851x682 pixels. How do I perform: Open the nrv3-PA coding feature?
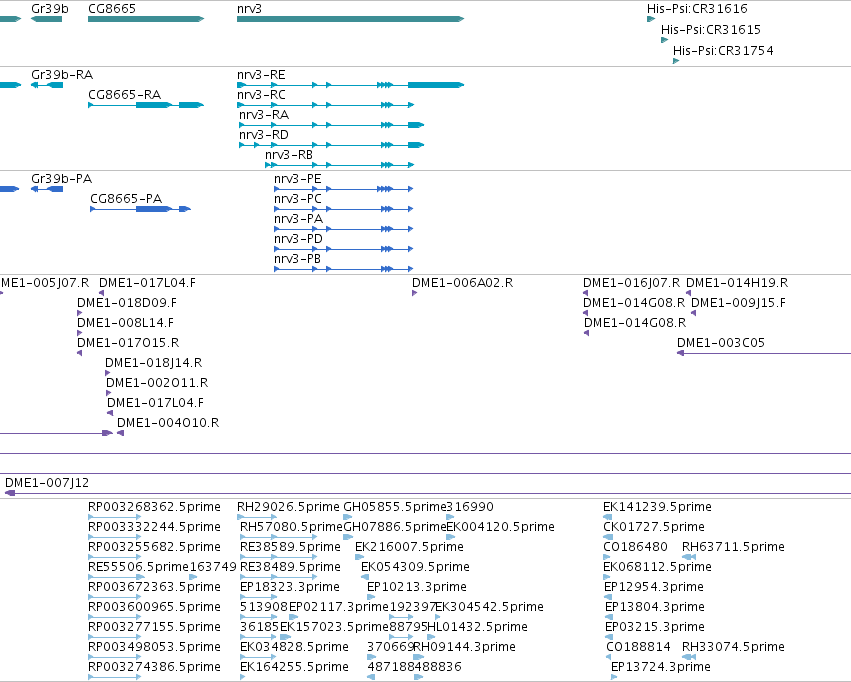pyautogui.click(x=299, y=219)
